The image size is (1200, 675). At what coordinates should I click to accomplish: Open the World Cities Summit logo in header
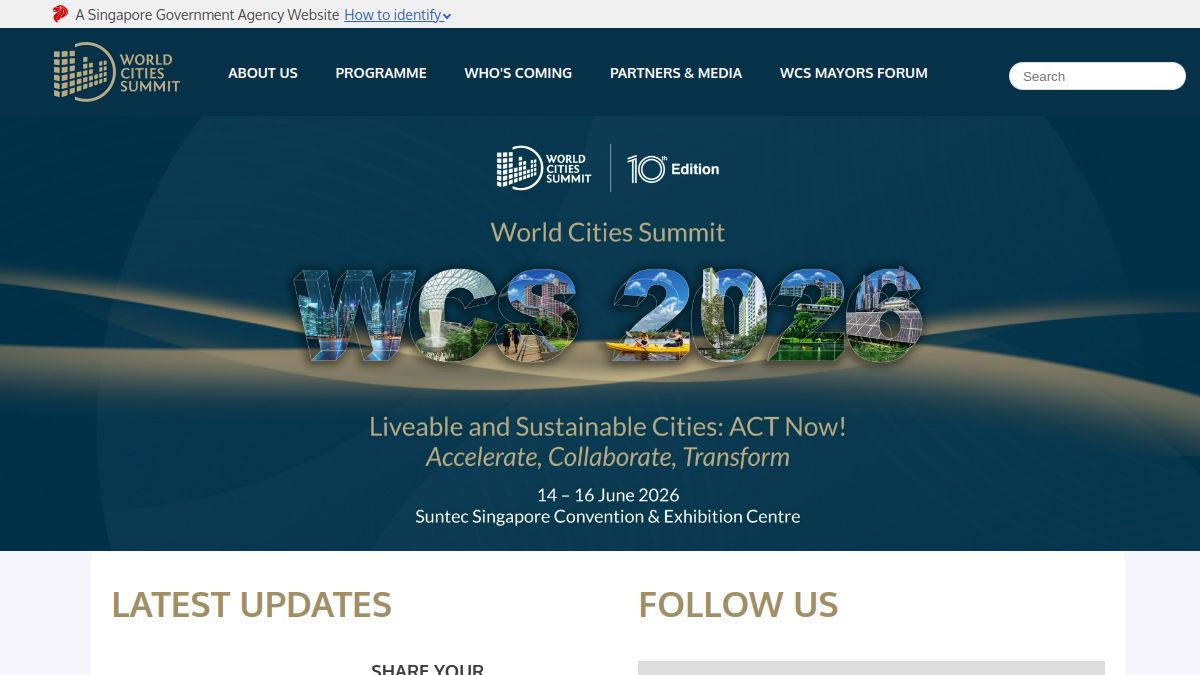117,72
